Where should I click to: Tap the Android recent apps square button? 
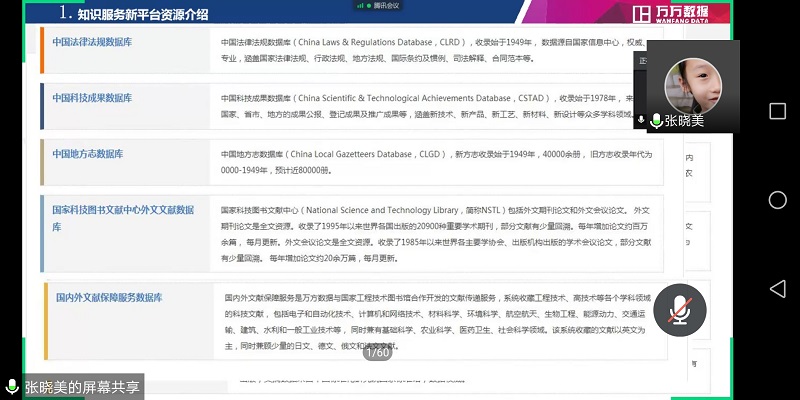tap(777, 111)
